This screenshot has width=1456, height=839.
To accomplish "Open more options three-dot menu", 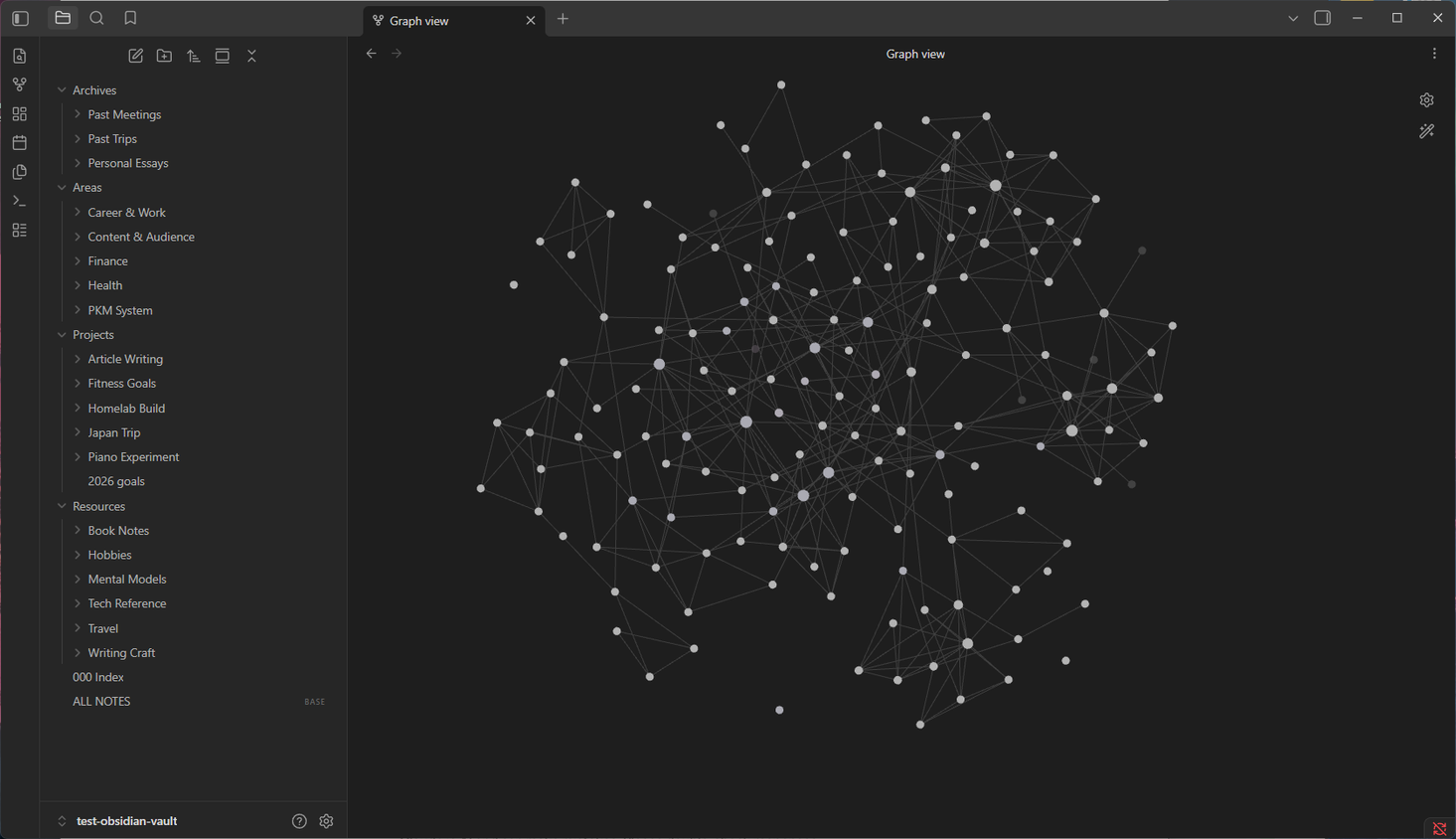I will point(1434,54).
